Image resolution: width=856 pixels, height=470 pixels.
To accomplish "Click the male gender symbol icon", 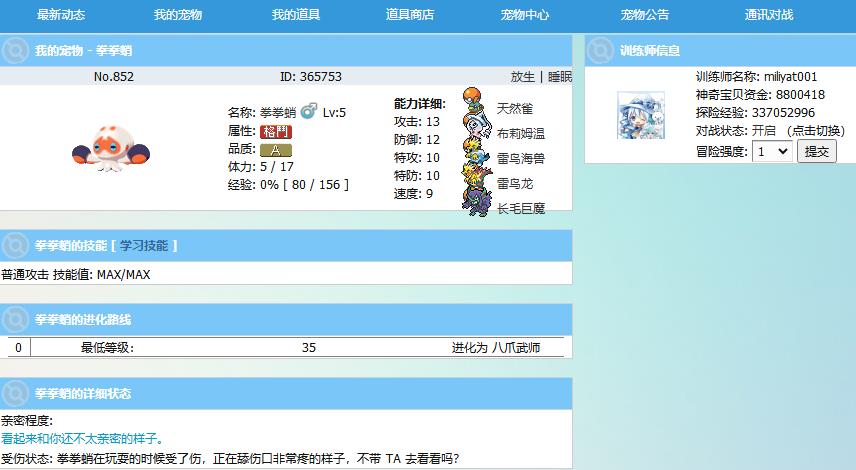I will tap(308, 111).
